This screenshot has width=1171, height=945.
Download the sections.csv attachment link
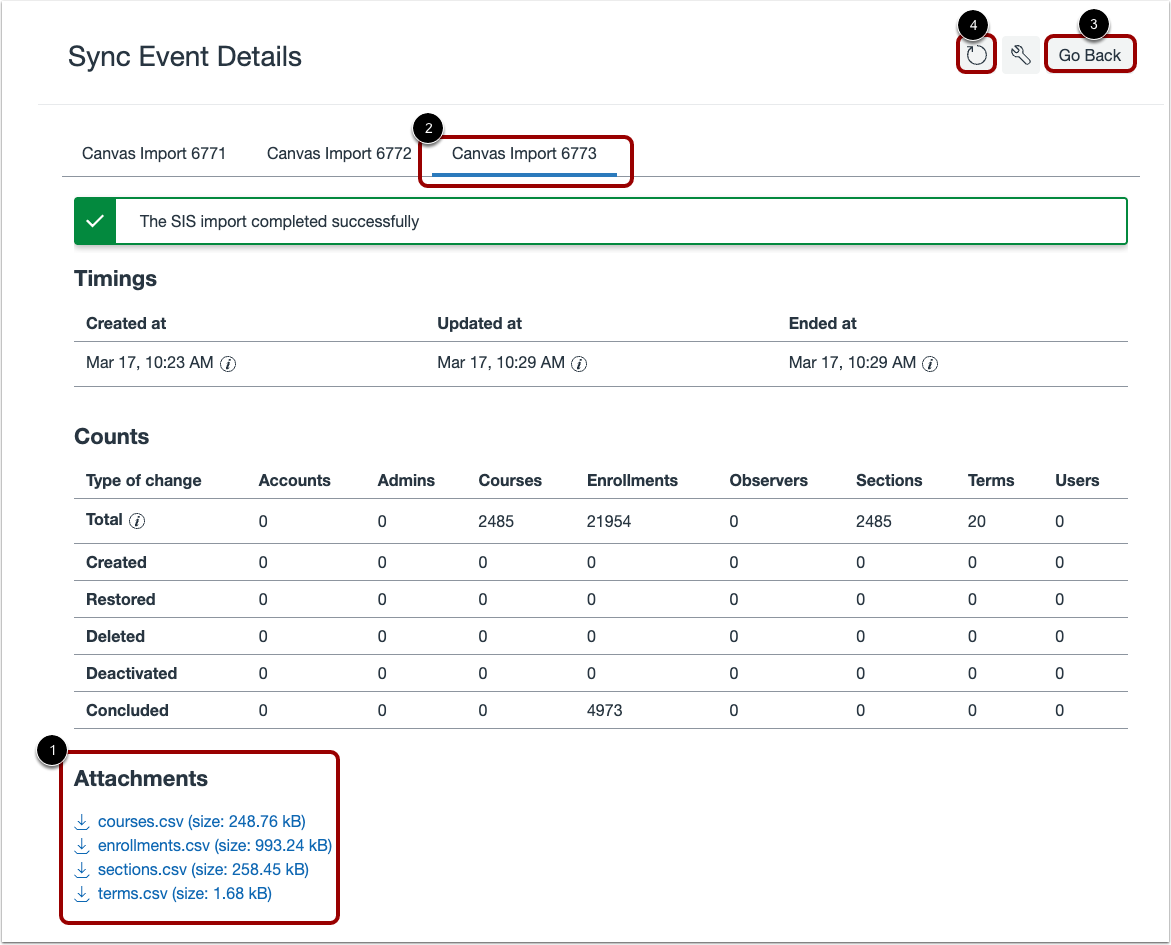click(203, 869)
